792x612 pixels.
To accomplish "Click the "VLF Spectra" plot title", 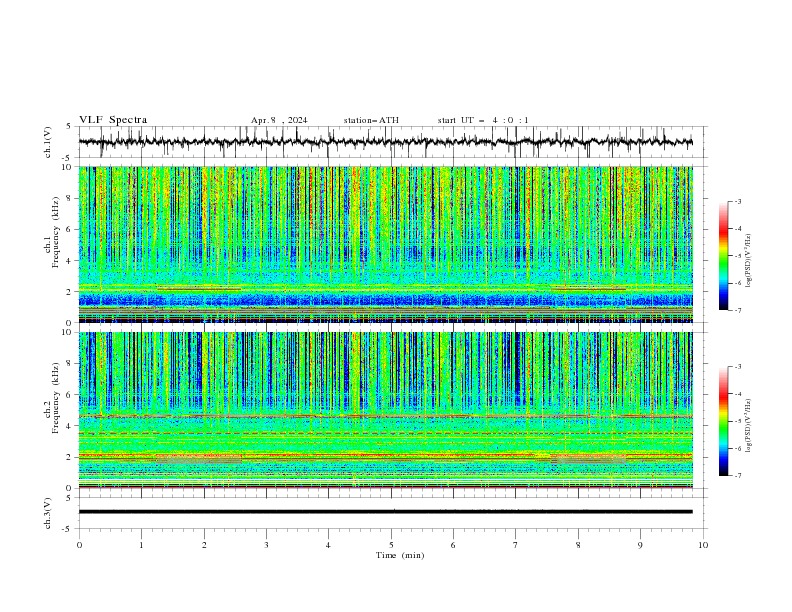I will 113,120.
